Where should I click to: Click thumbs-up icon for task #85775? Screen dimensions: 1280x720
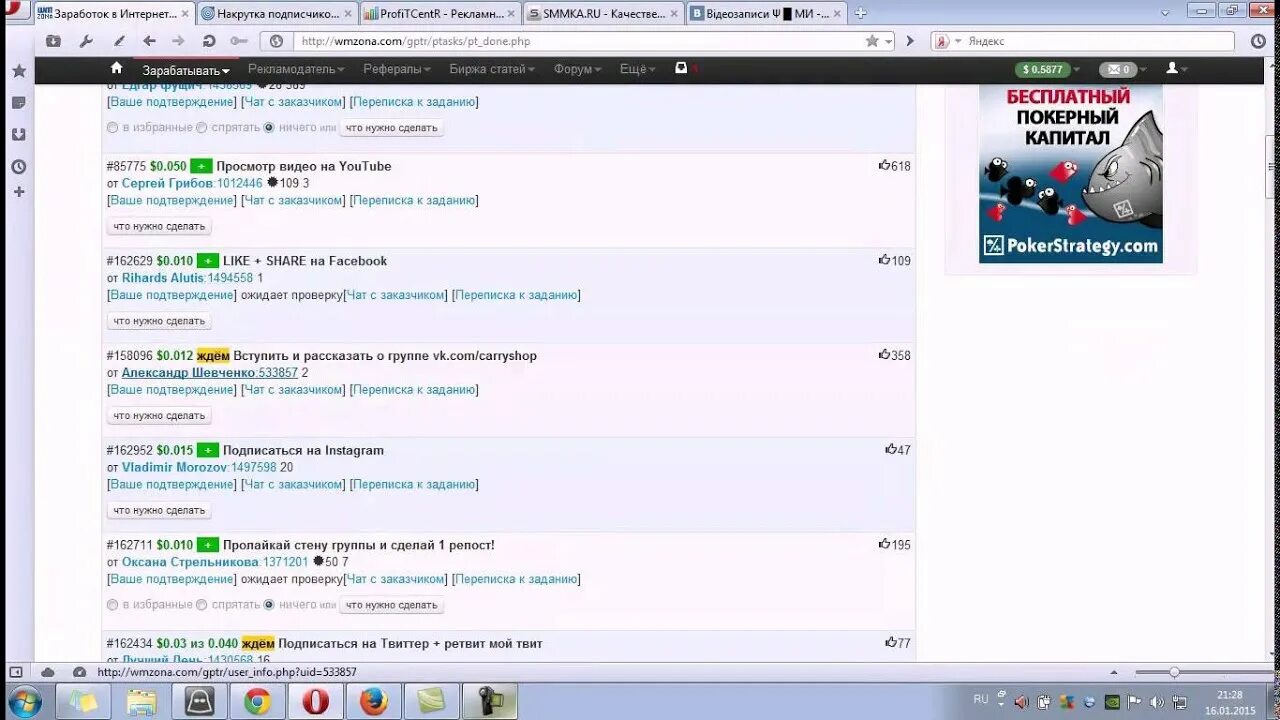pos(884,165)
